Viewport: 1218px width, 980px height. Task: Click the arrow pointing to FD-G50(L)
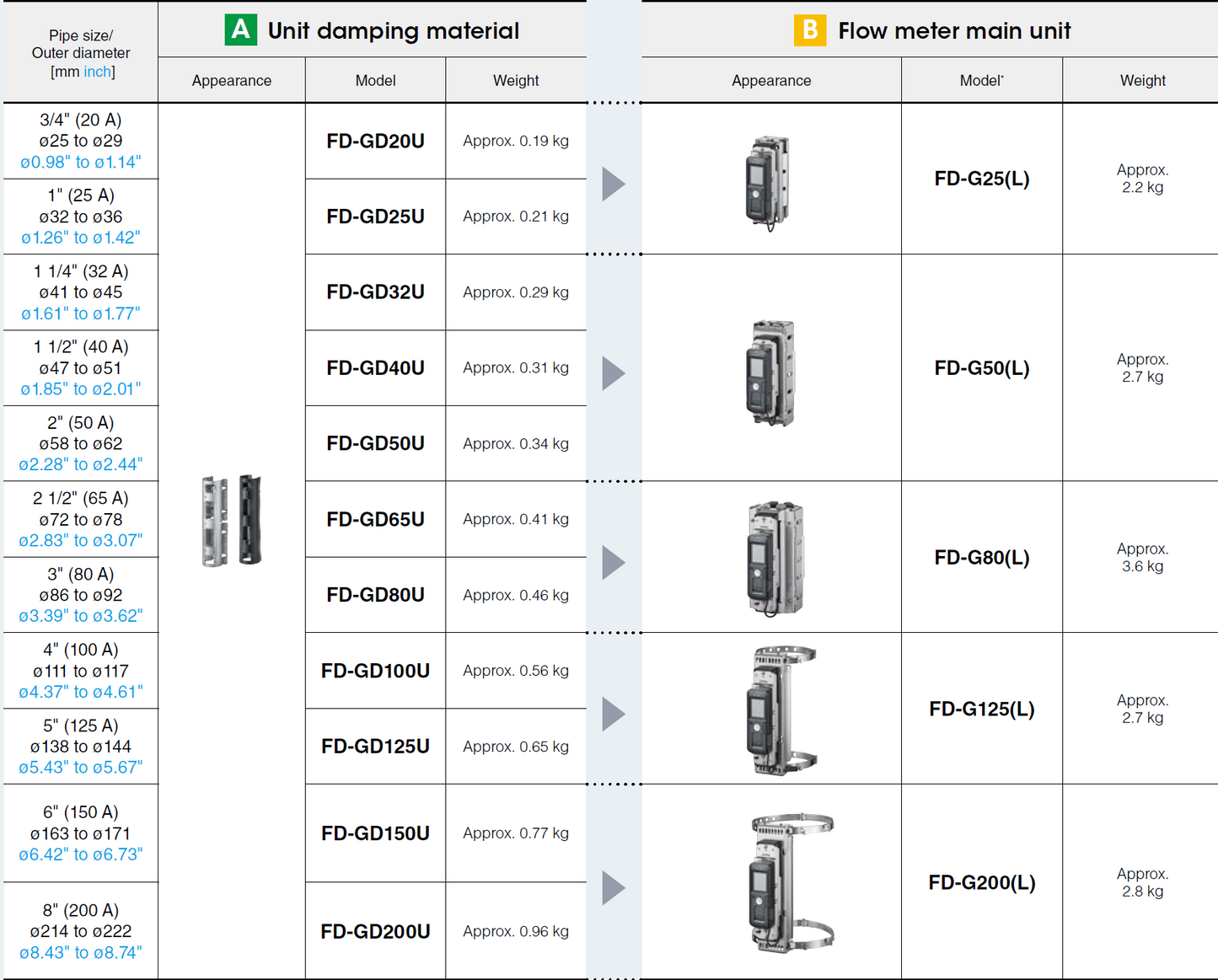click(613, 372)
